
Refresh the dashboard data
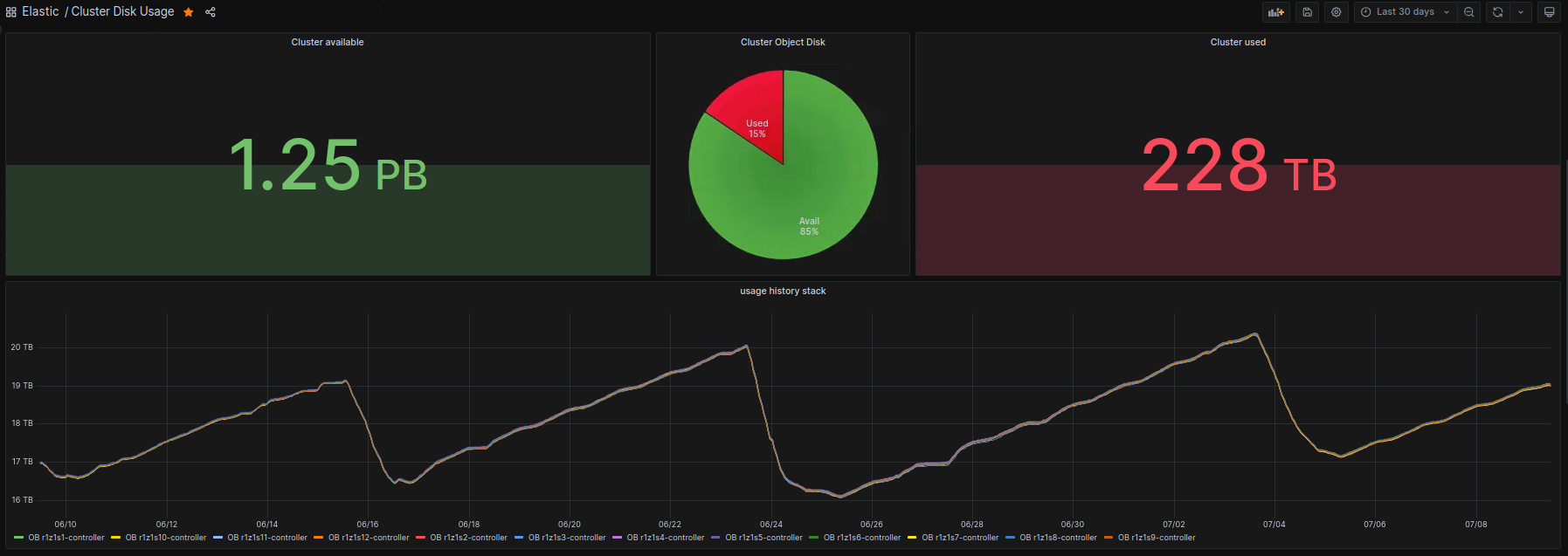[x=1498, y=12]
